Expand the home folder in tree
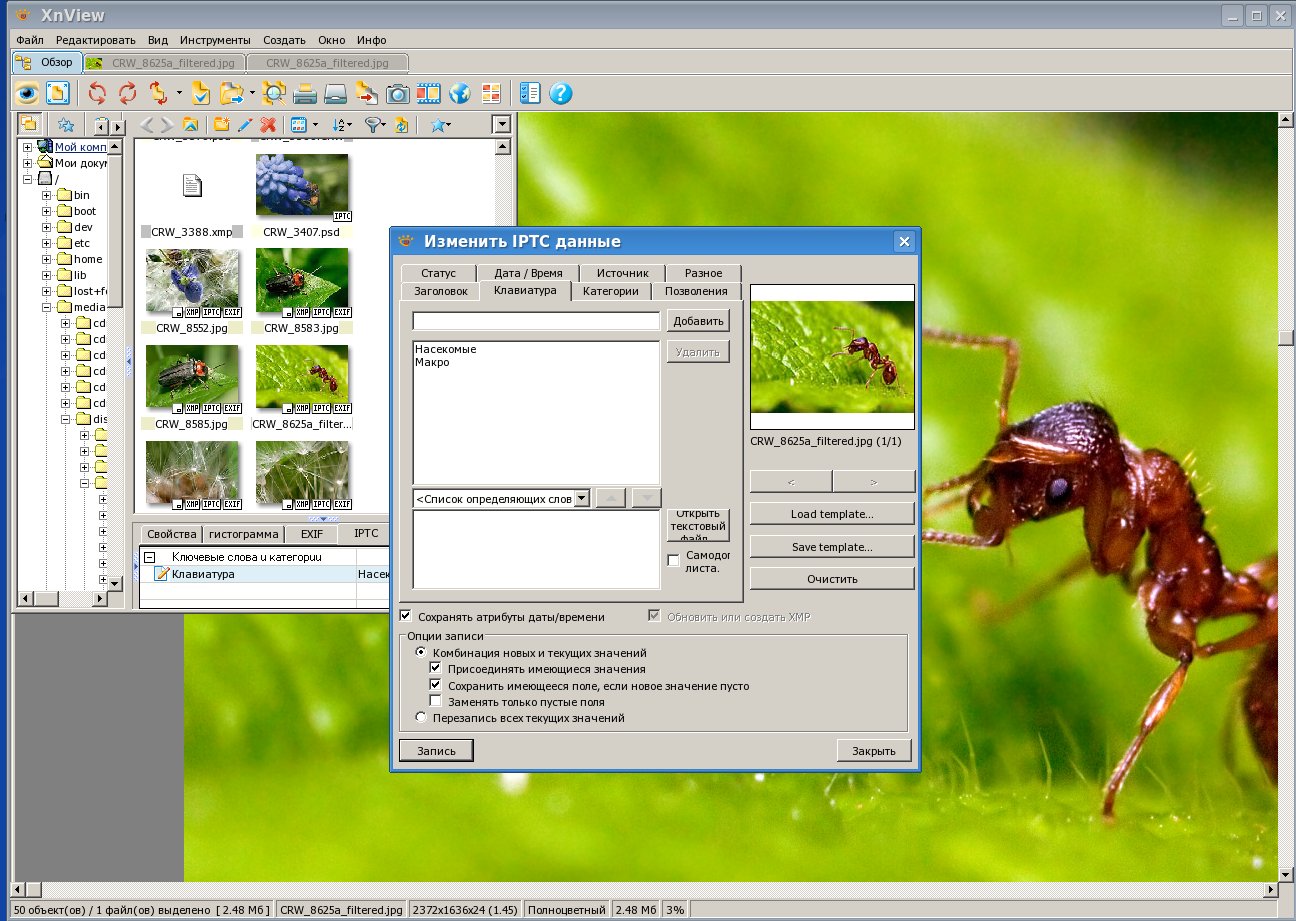This screenshot has width=1296, height=921. 47,259
